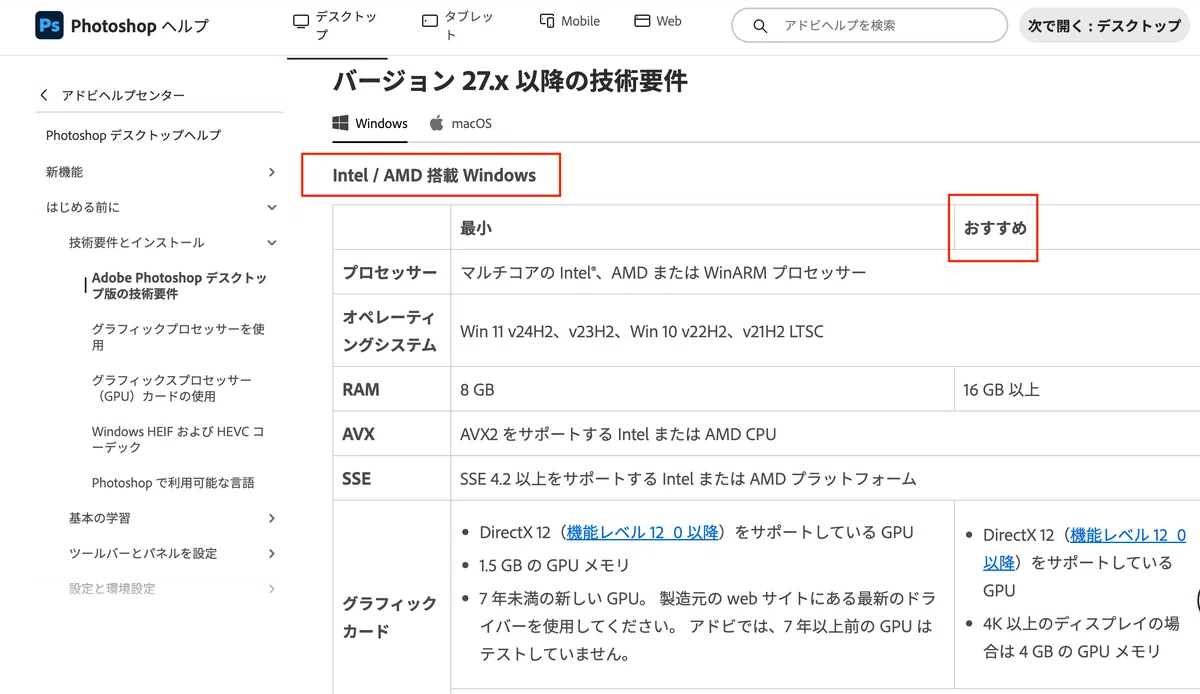Viewport: 1200px width, 694px height.
Task: Click the アドビヘルプを検索 search field
Action: tap(869, 26)
